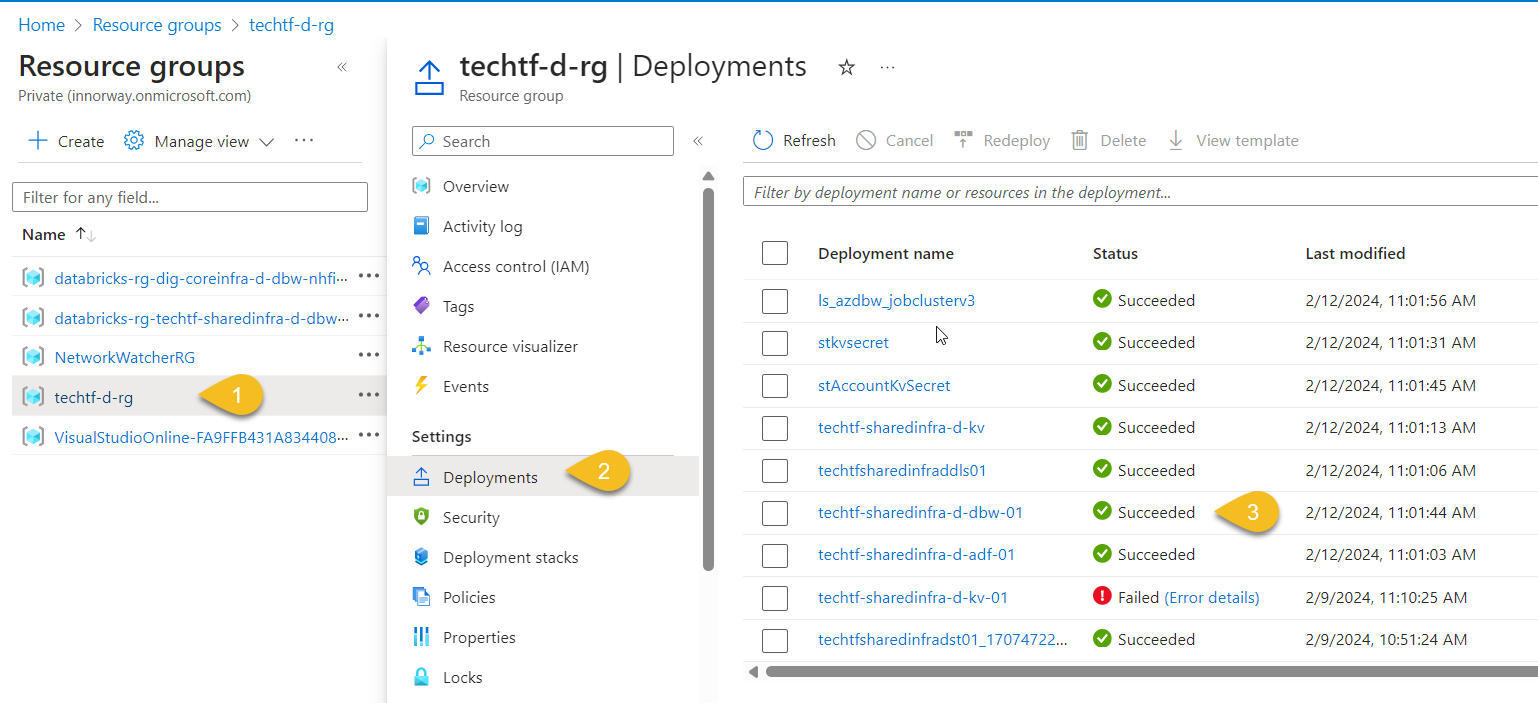
Task: Open Resource visualizer from the sidebar
Action: click(510, 346)
